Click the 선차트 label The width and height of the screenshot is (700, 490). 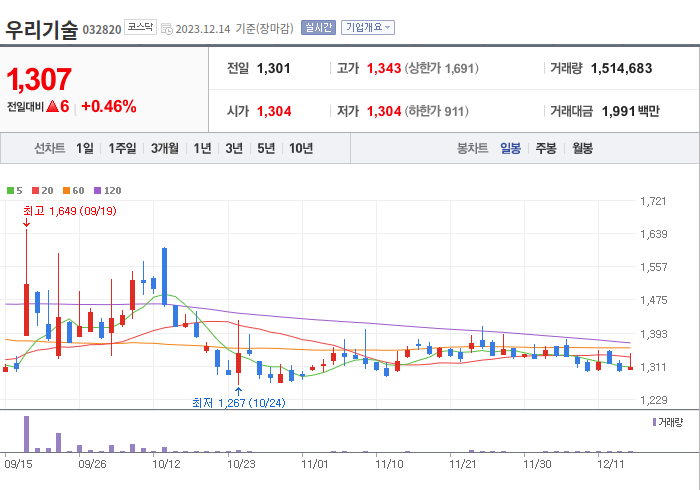tap(50, 148)
